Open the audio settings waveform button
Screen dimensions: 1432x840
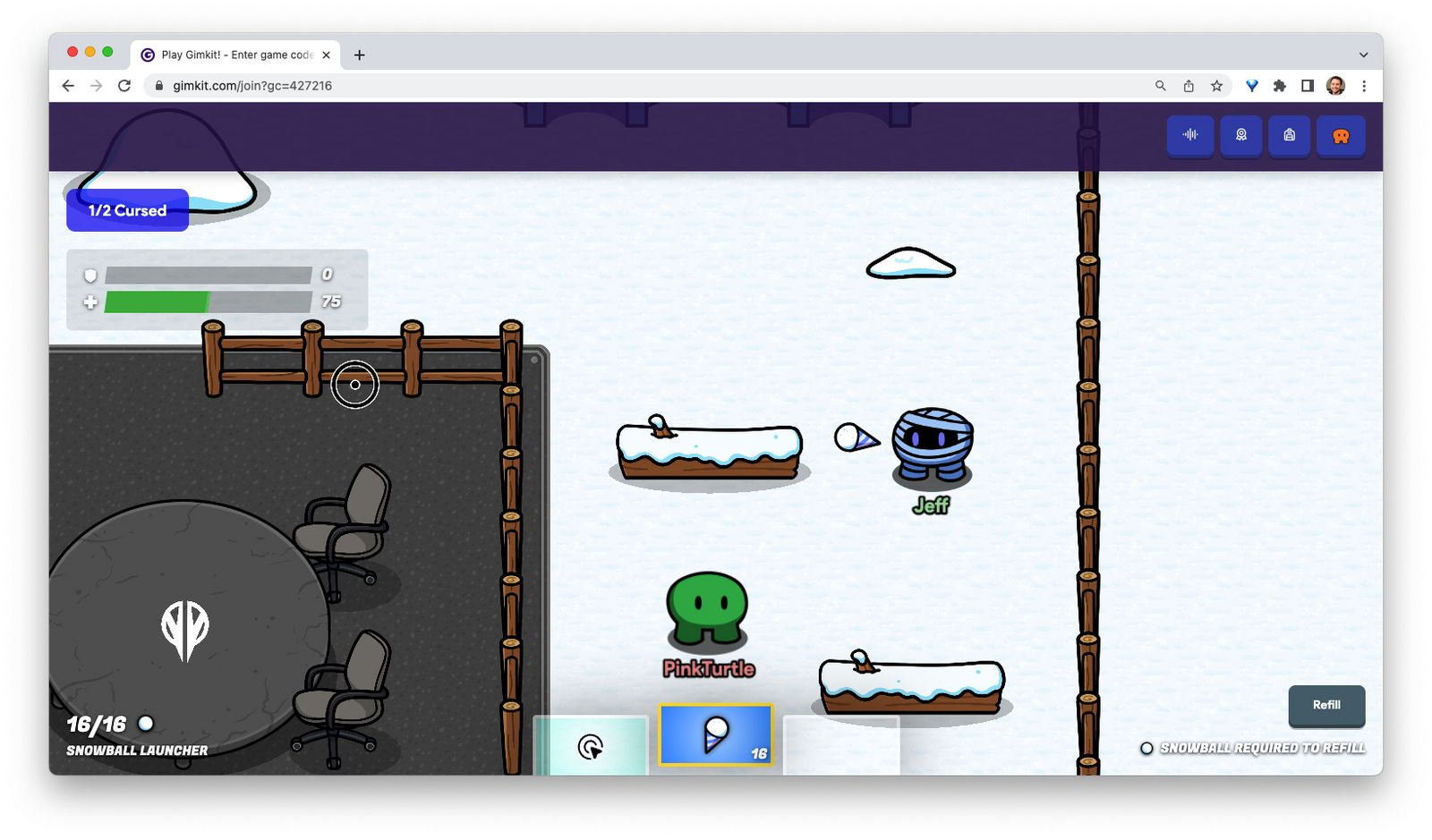pos(1190,136)
